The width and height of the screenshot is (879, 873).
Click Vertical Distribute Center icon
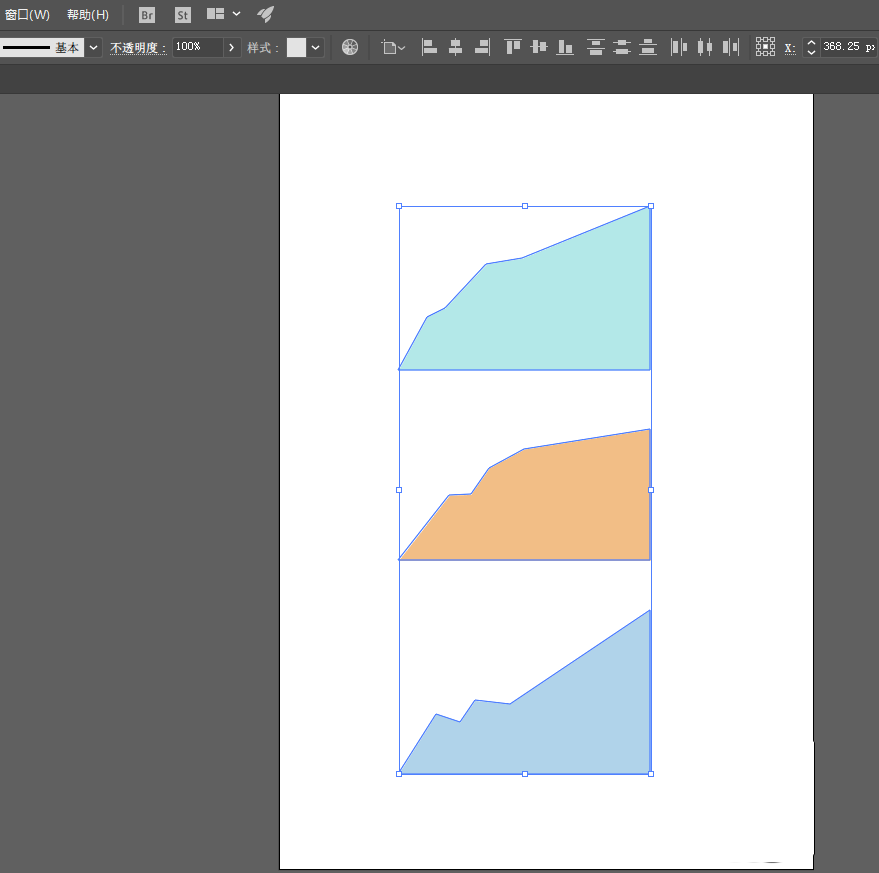coord(622,47)
